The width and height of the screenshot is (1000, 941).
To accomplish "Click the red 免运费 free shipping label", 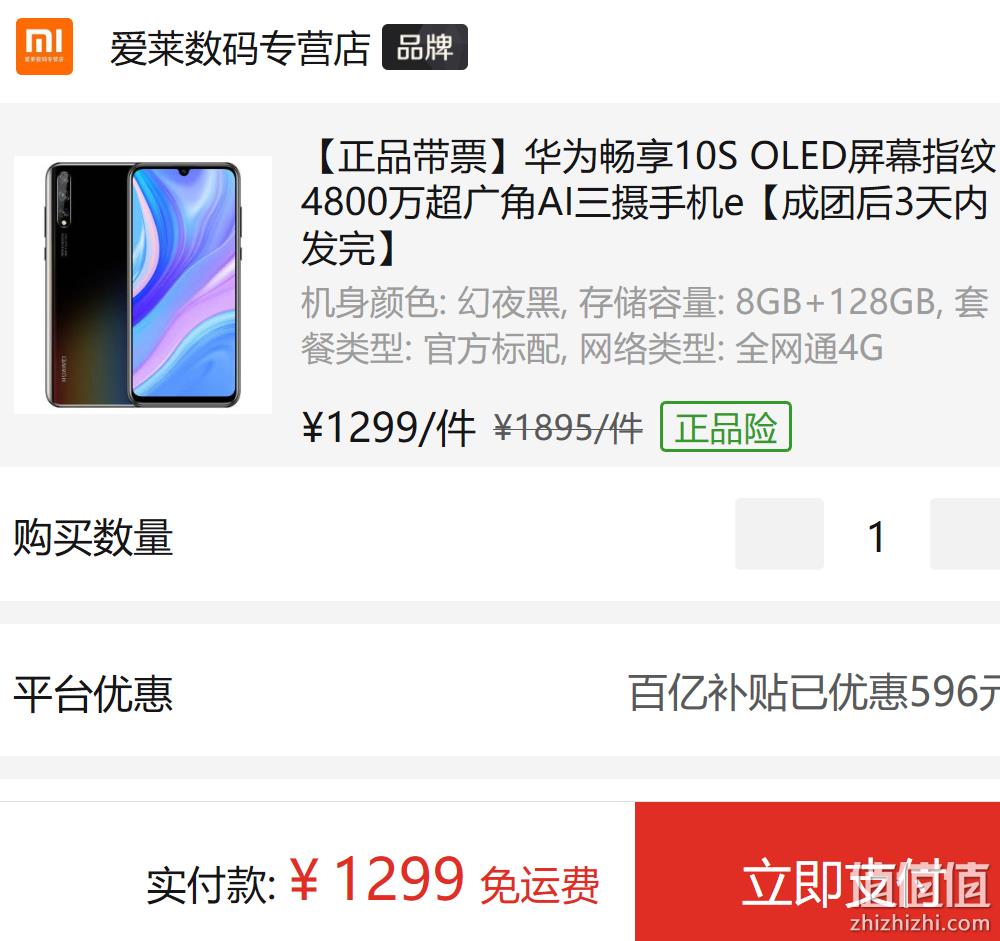I will [540, 885].
